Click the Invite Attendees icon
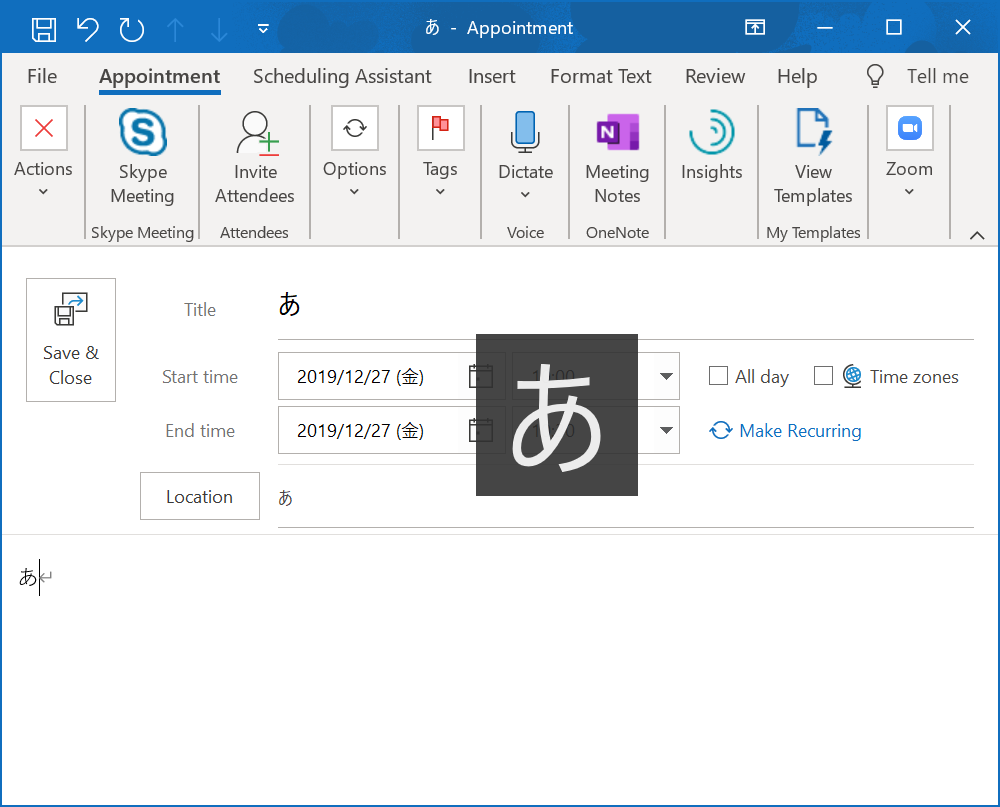 click(x=255, y=132)
